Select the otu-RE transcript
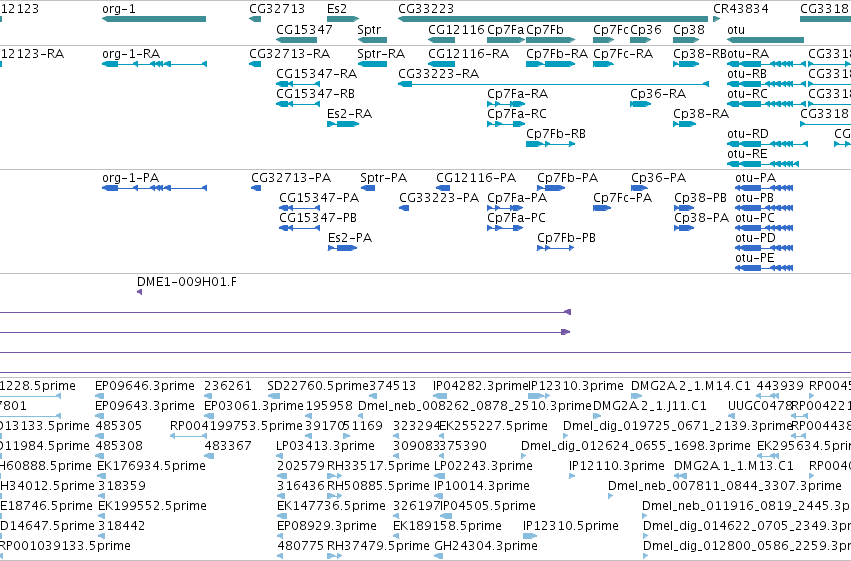 point(763,164)
